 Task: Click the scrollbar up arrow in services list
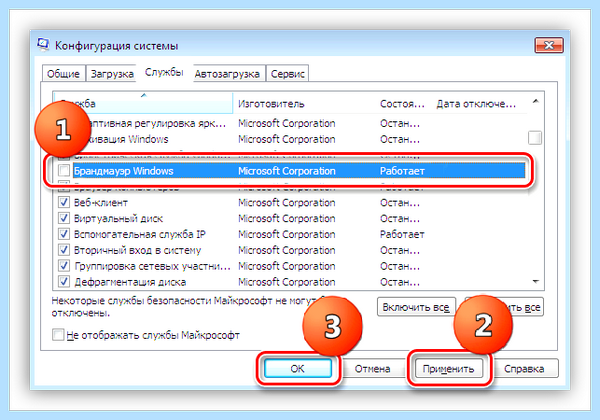point(535,101)
